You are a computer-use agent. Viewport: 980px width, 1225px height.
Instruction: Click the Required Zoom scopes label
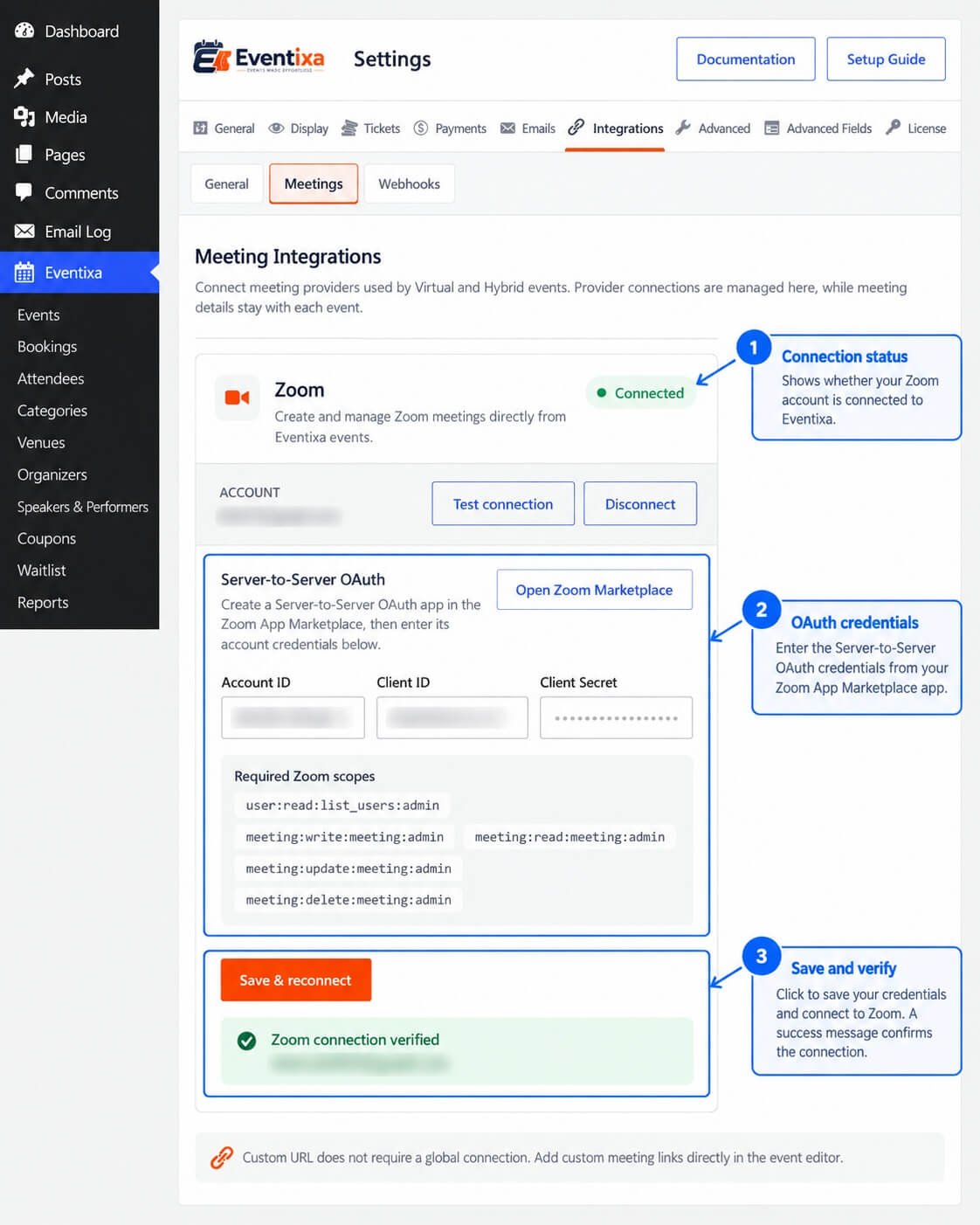(x=304, y=776)
